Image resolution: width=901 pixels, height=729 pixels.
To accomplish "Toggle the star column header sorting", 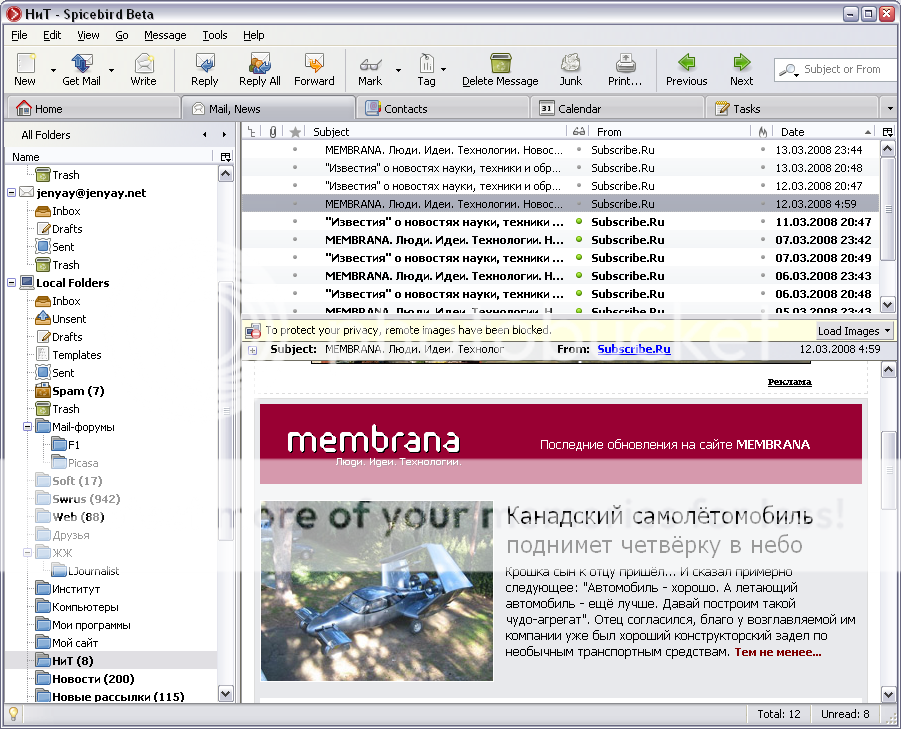I will pyautogui.click(x=295, y=132).
